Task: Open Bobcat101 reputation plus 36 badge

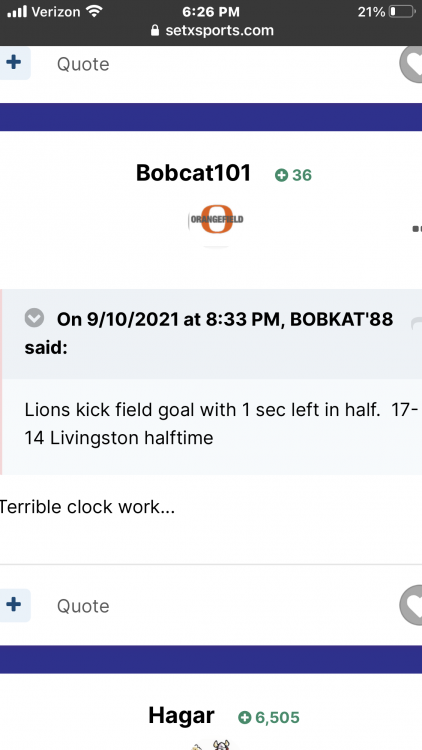Action: [293, 175]
